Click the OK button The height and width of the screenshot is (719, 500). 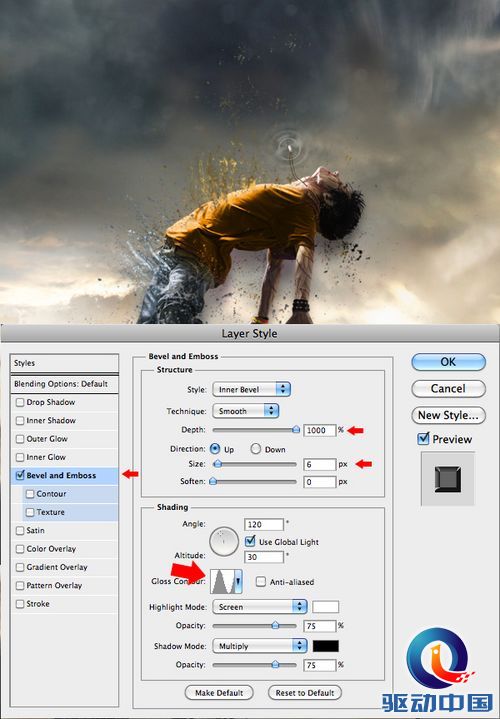[448, 362]
